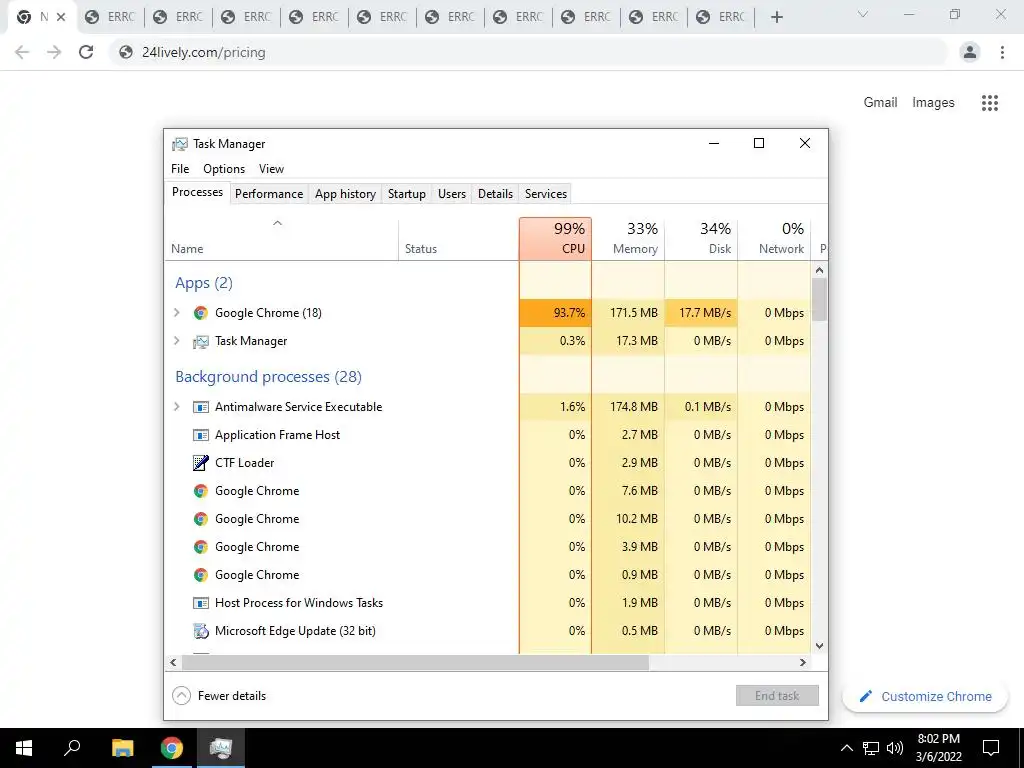Open the View menu in Task Manager
This screenshot has height=768, width=1024.
point(272,168)
